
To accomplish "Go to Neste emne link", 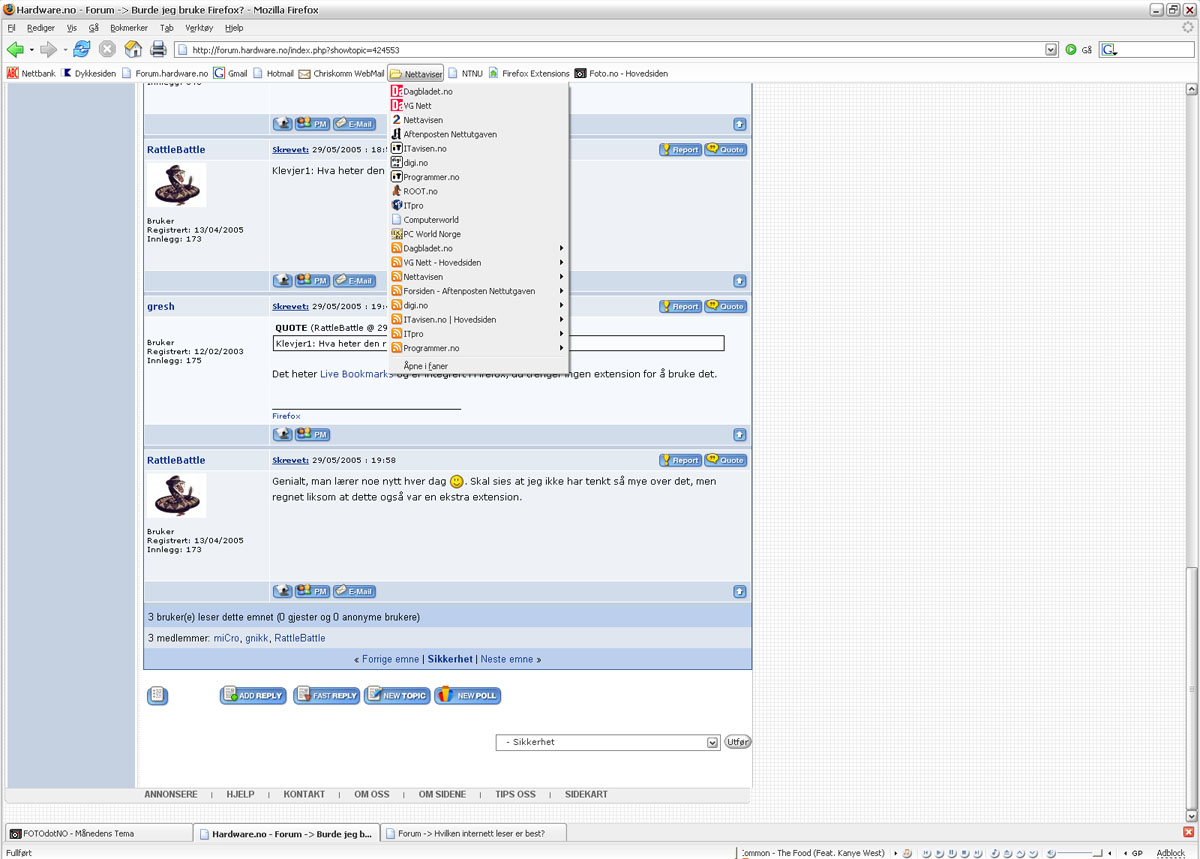I will pos(506,660).
